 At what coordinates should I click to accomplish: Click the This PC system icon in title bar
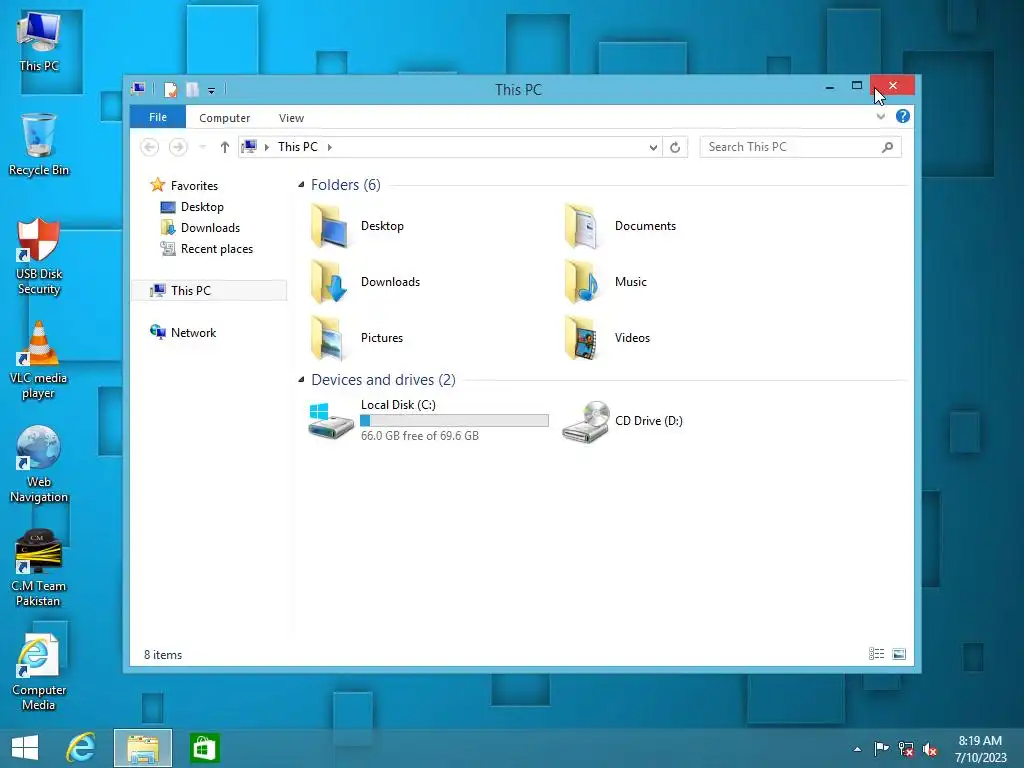138,89
